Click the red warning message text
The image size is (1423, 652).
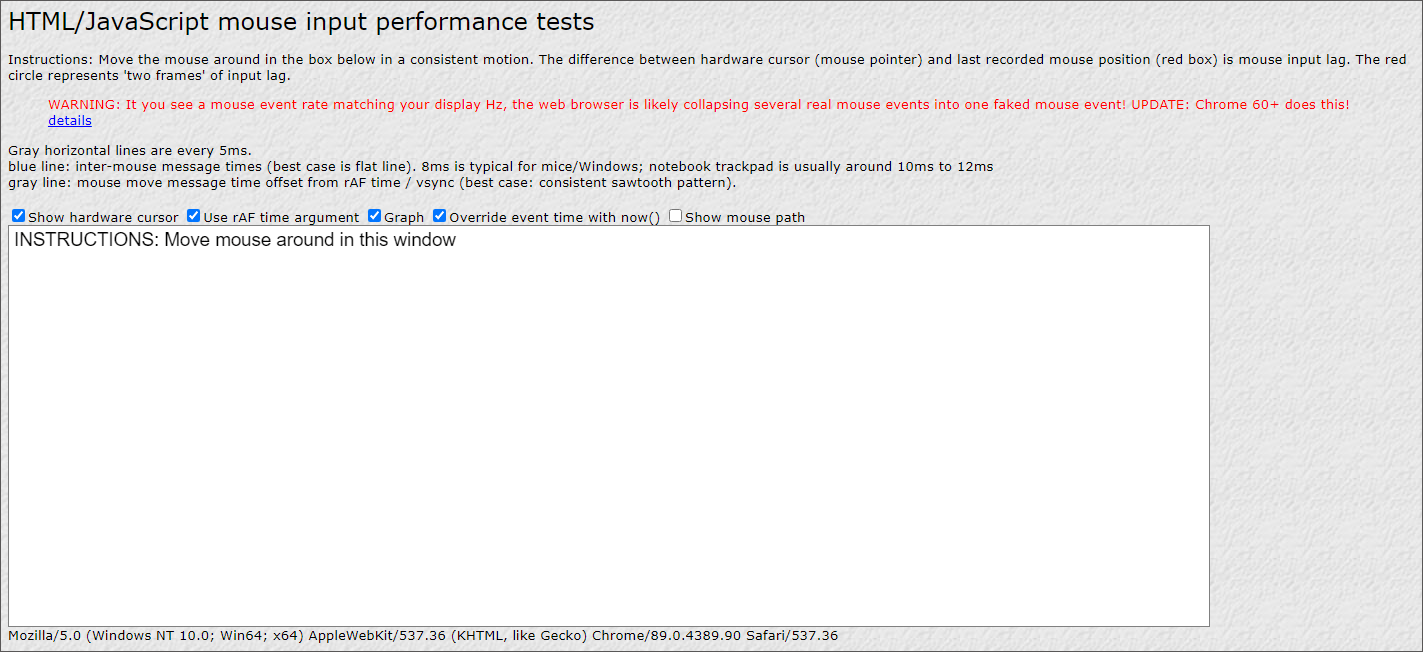pos(700,104)
